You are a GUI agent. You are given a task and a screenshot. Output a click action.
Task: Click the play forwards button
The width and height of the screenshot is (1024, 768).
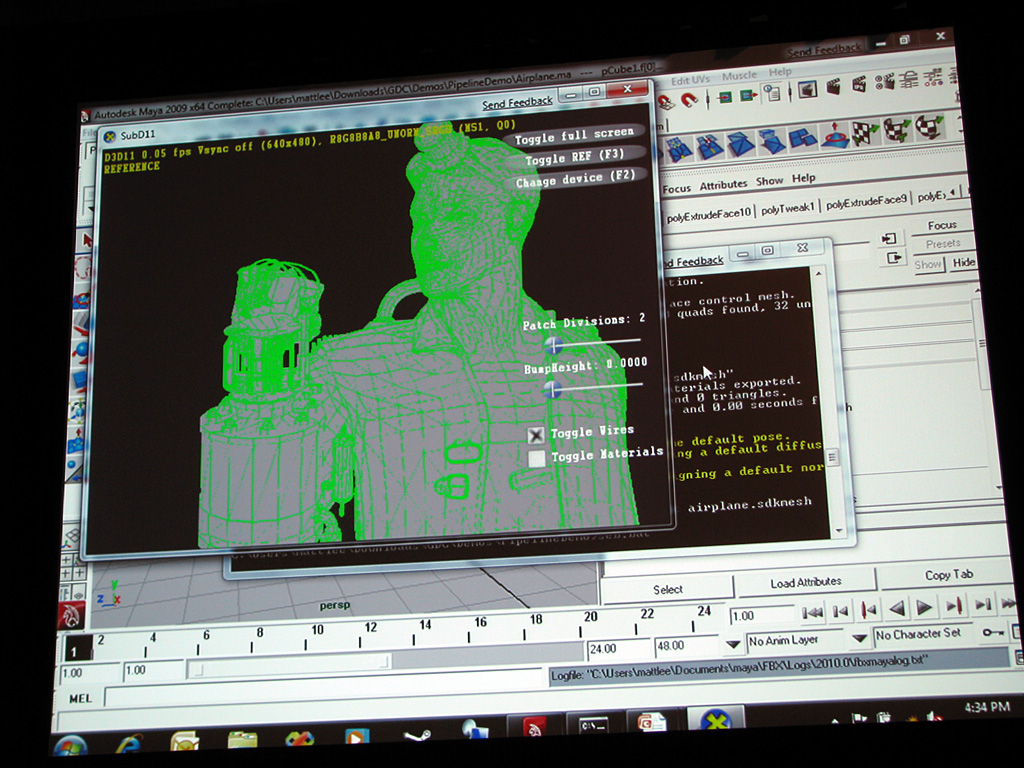pyautogui.click(x=925, y=608)
